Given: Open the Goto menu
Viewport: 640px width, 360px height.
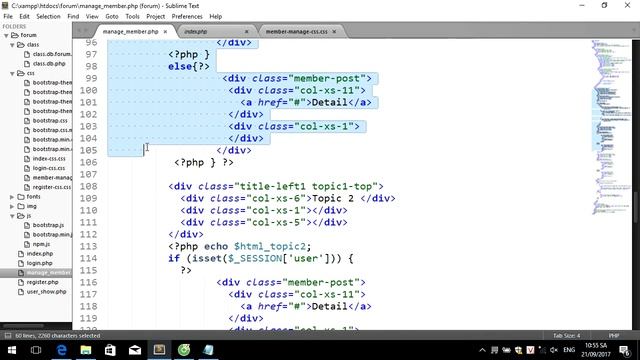Looking at the screenshot, I should 112,16.
